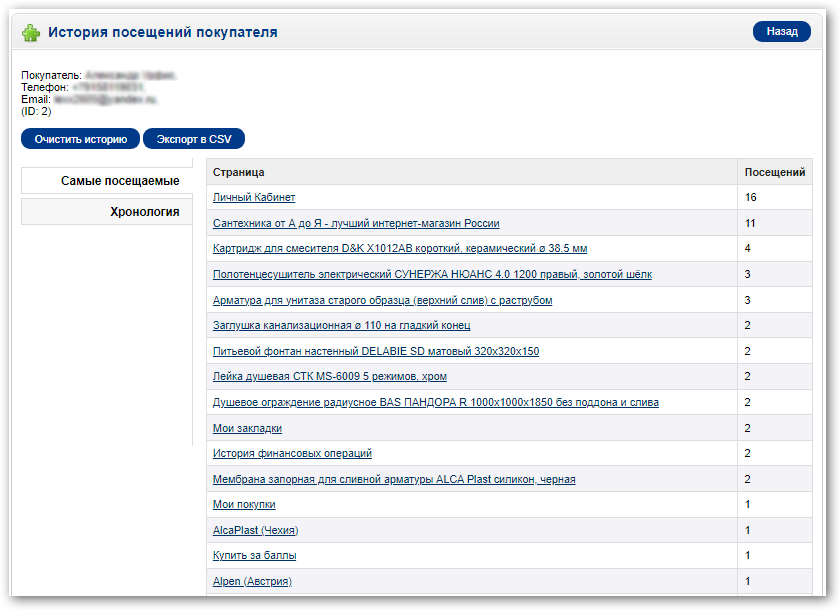Open the Купить за баллы link
The width and height of the screenshot is (840, 610).
pos(254,555)
